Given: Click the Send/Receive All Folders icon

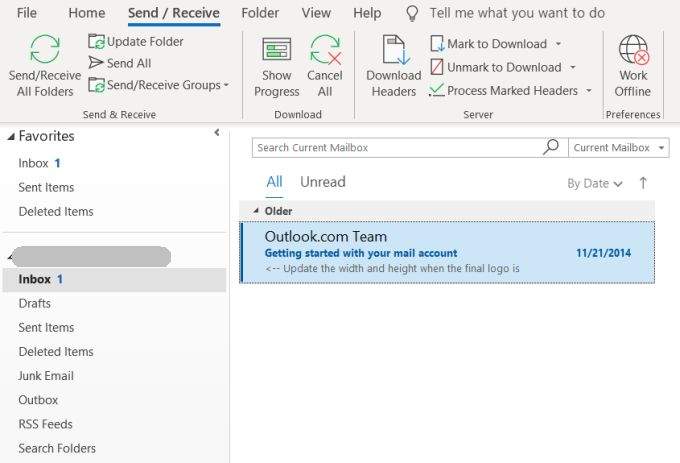Looking at the screenshot, I should 45,49.
